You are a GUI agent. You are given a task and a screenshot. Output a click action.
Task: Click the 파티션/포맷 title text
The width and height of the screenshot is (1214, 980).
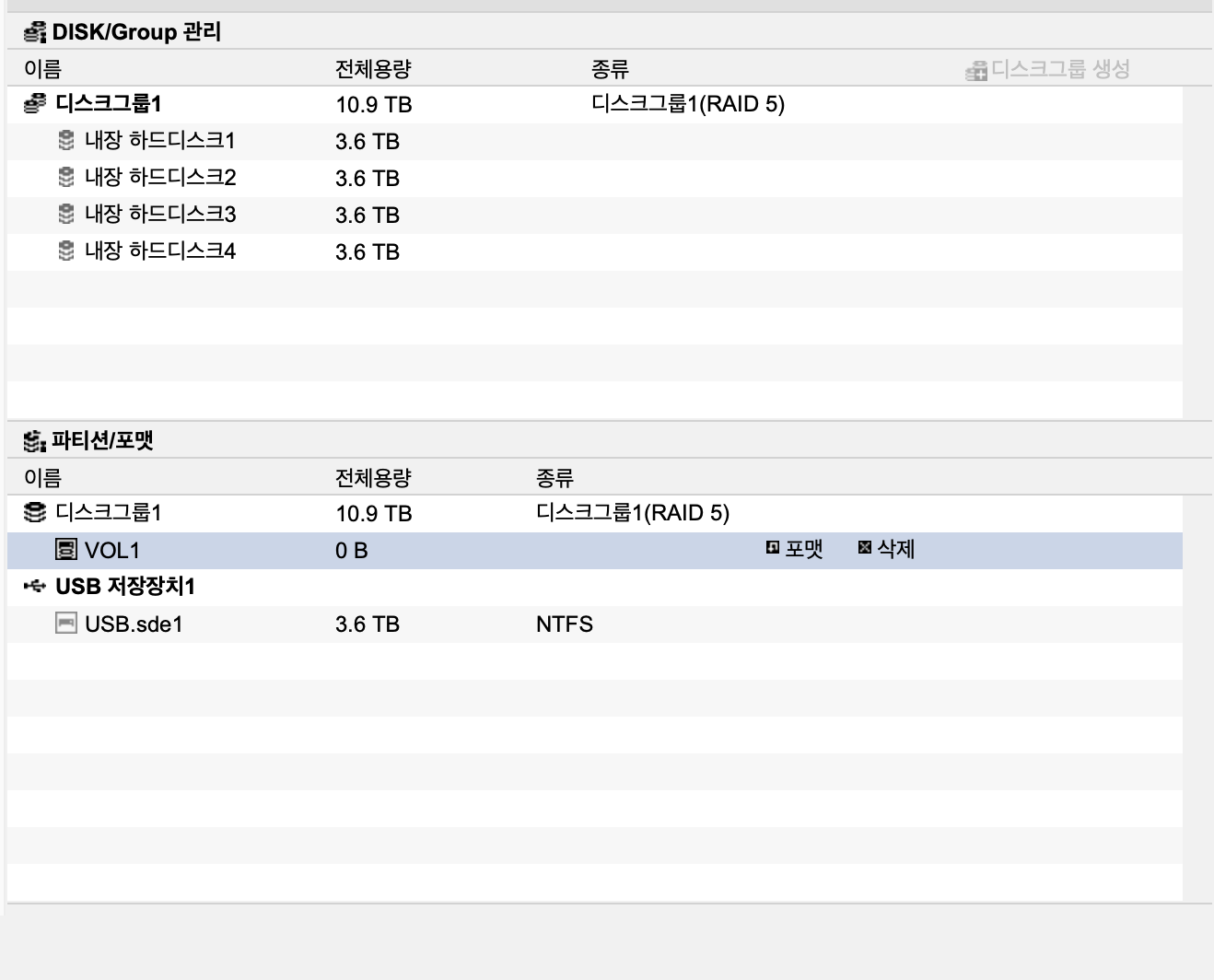point(102,441)
